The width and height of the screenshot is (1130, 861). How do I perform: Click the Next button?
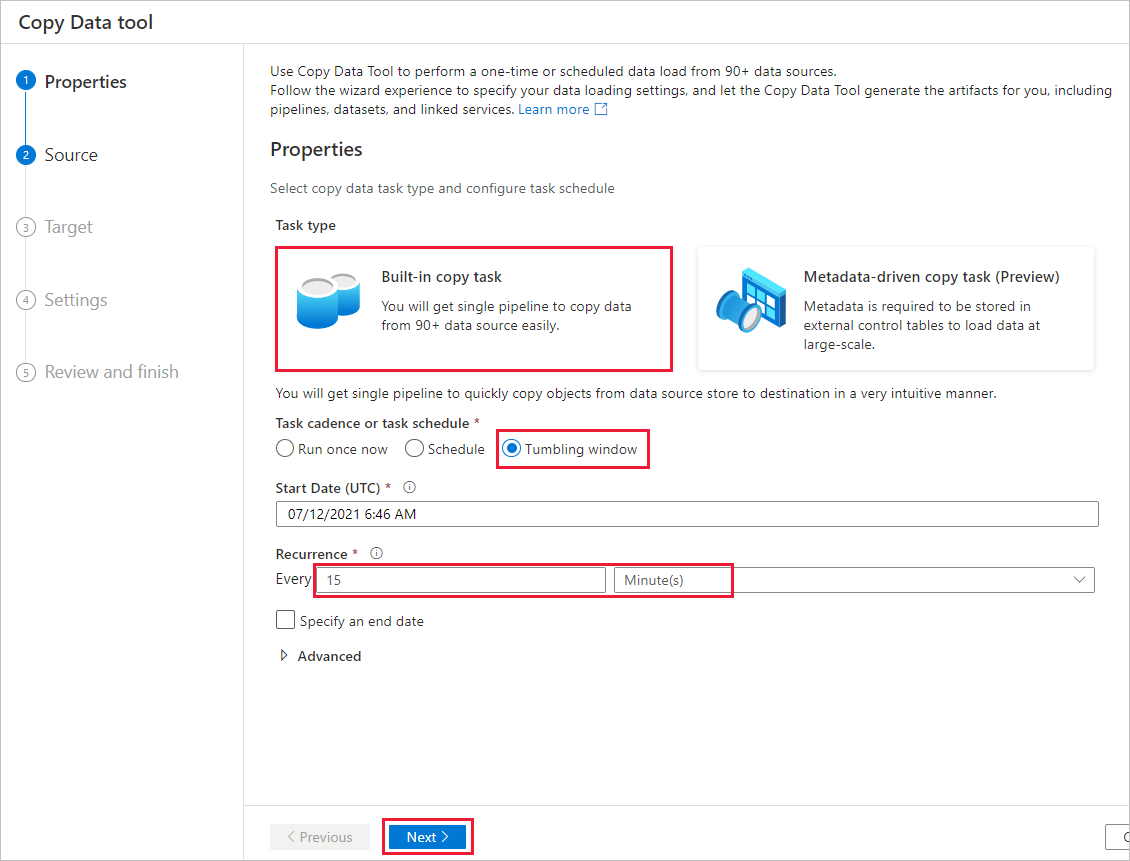(428, 837)
